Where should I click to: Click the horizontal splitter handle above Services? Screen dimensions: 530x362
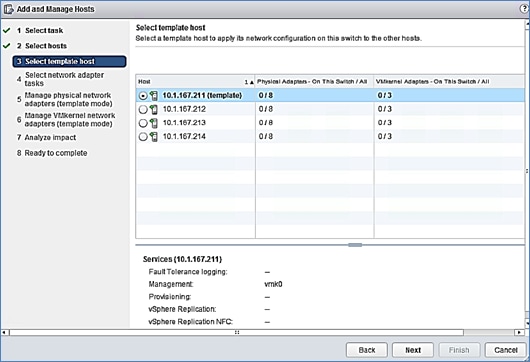[355, 245]
